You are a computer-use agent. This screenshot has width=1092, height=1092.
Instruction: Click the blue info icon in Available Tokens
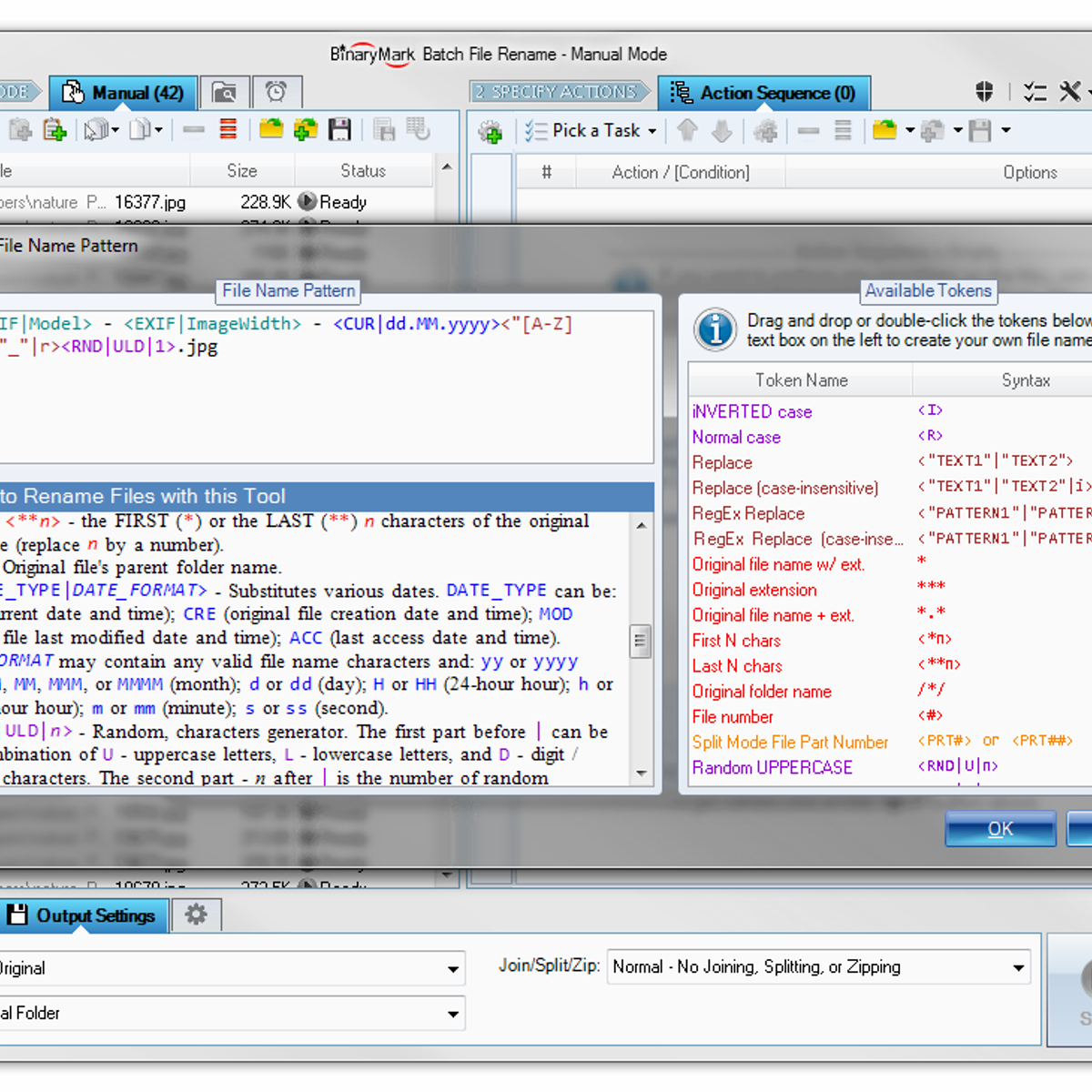(715, 329)
